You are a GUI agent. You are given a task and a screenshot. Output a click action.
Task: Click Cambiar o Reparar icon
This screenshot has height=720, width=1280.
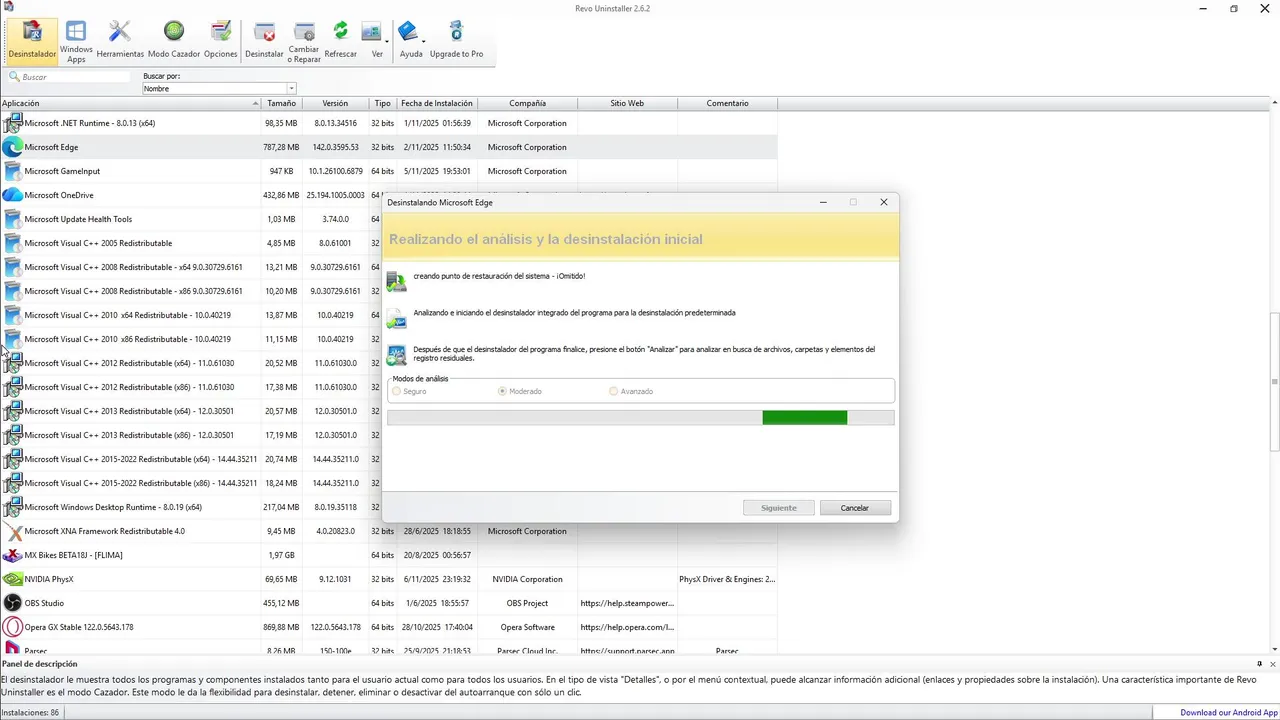[304, 40]
